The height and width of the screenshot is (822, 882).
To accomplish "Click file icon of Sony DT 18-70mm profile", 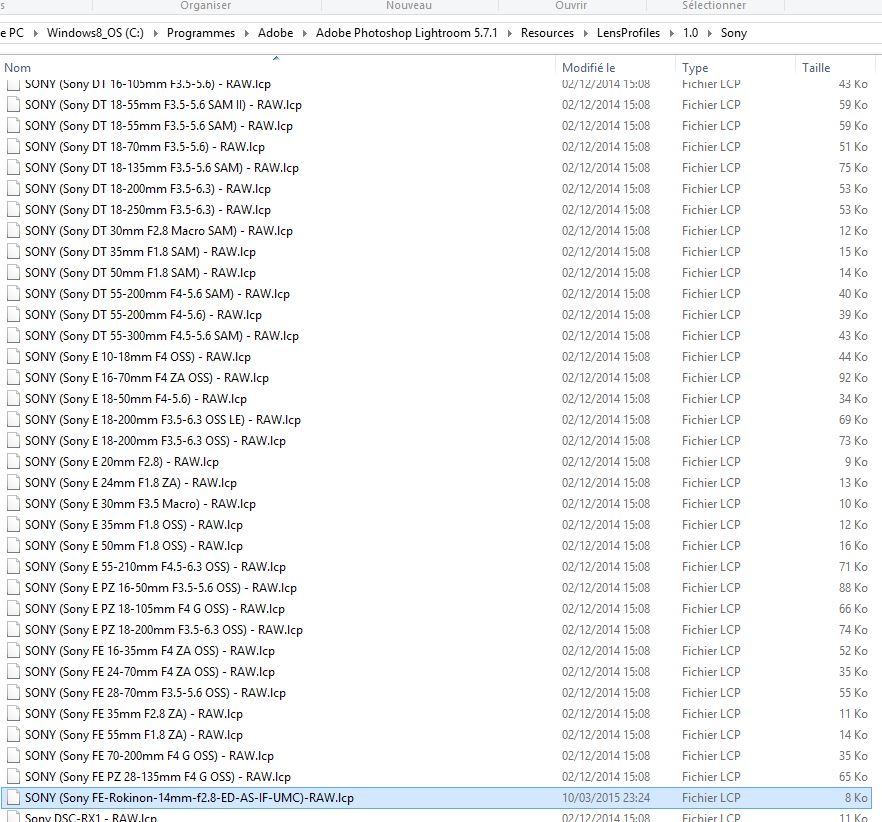I will [14, 147].
